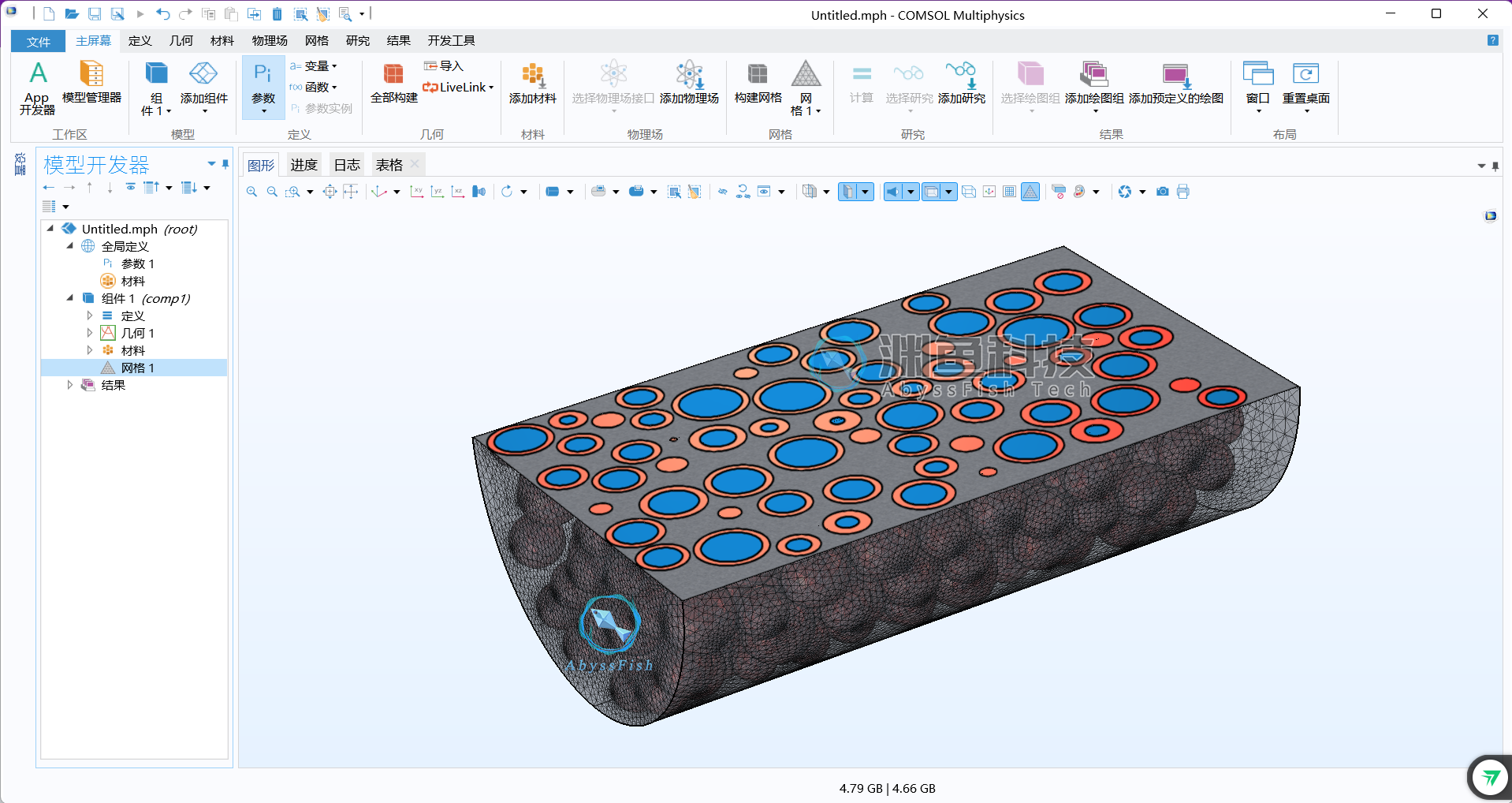This screenshot has height=803, width=1512.
Task: Toggle the scene light speaker-shaped button
Action: point(893,192)
